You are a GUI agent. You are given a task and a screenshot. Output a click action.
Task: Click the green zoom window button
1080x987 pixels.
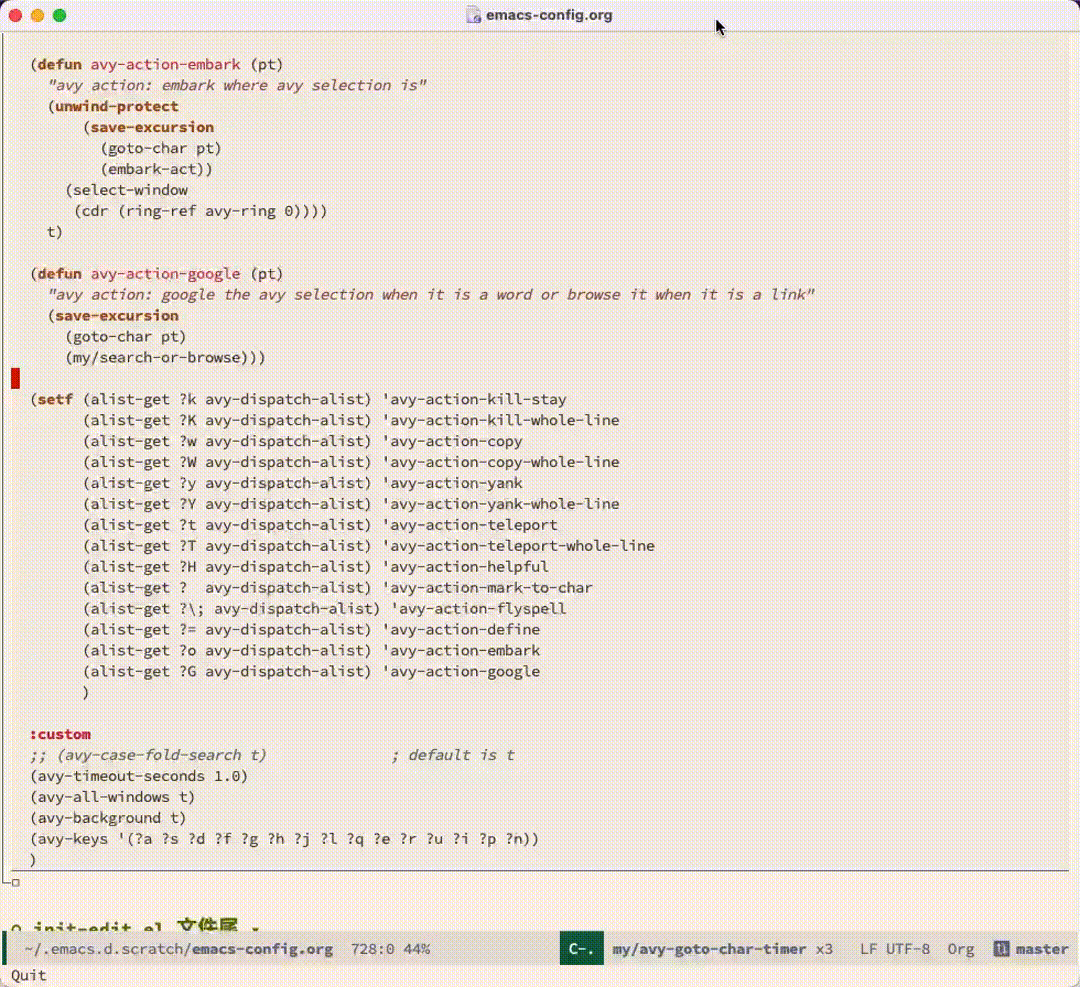point(59,15)
